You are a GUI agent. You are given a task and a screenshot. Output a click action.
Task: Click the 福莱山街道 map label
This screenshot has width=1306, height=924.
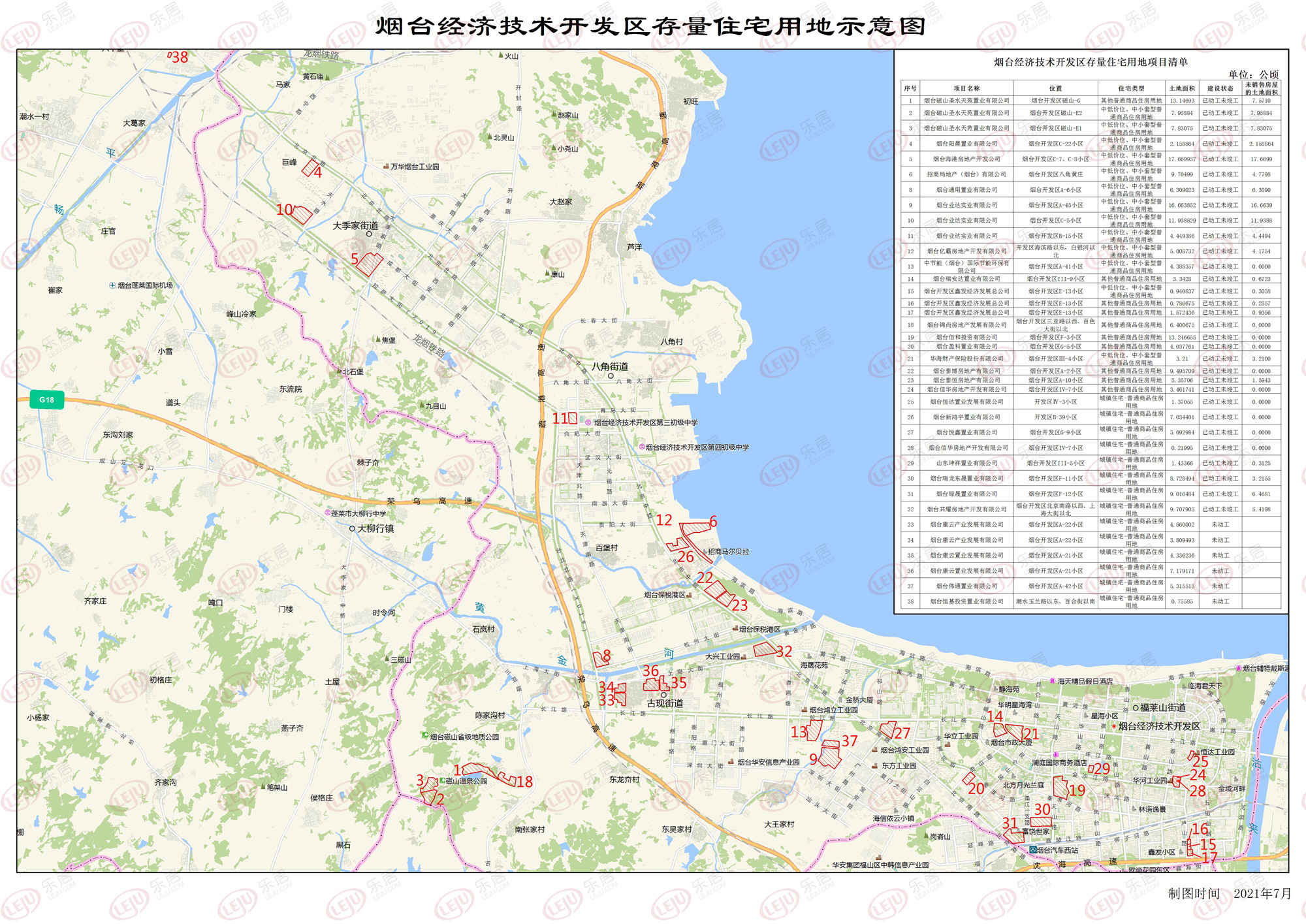point(1162,707)
